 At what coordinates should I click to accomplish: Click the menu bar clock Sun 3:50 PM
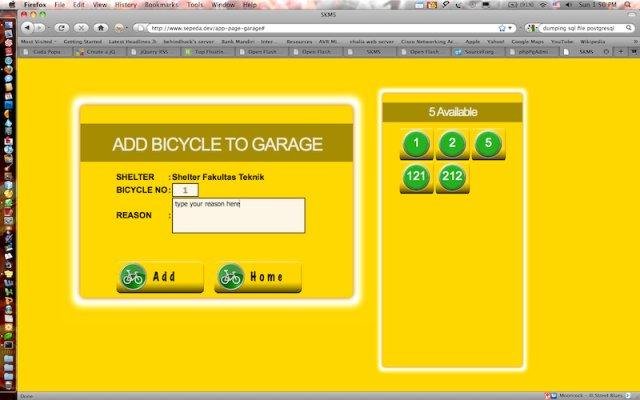pos(597,5)
